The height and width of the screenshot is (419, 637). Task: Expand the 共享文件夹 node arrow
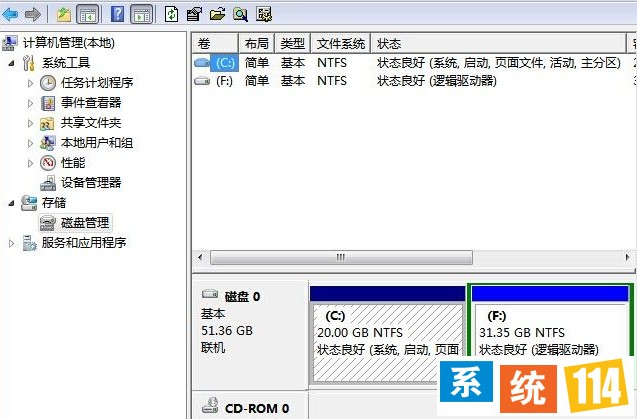[30, 123]
